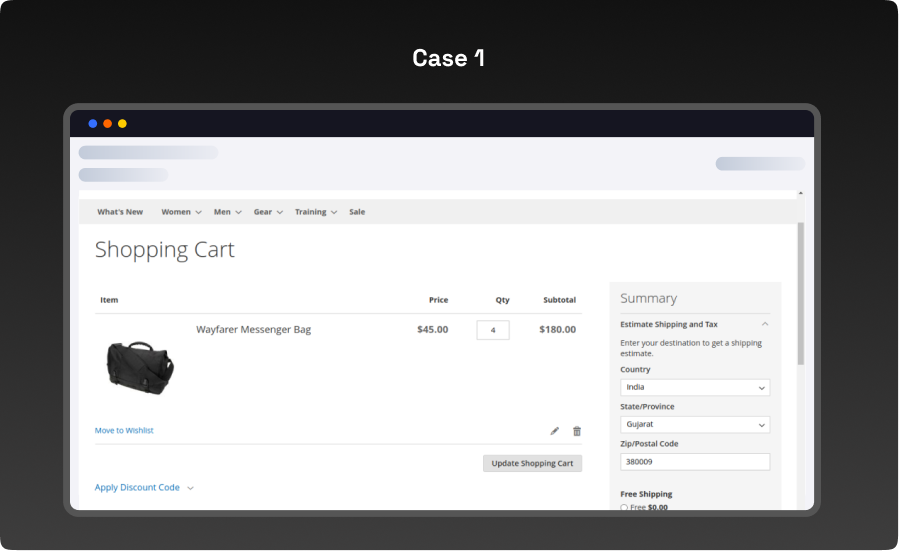Select the Free $0.00 shipping radio
899x551 pixels.
click(624, 508)
